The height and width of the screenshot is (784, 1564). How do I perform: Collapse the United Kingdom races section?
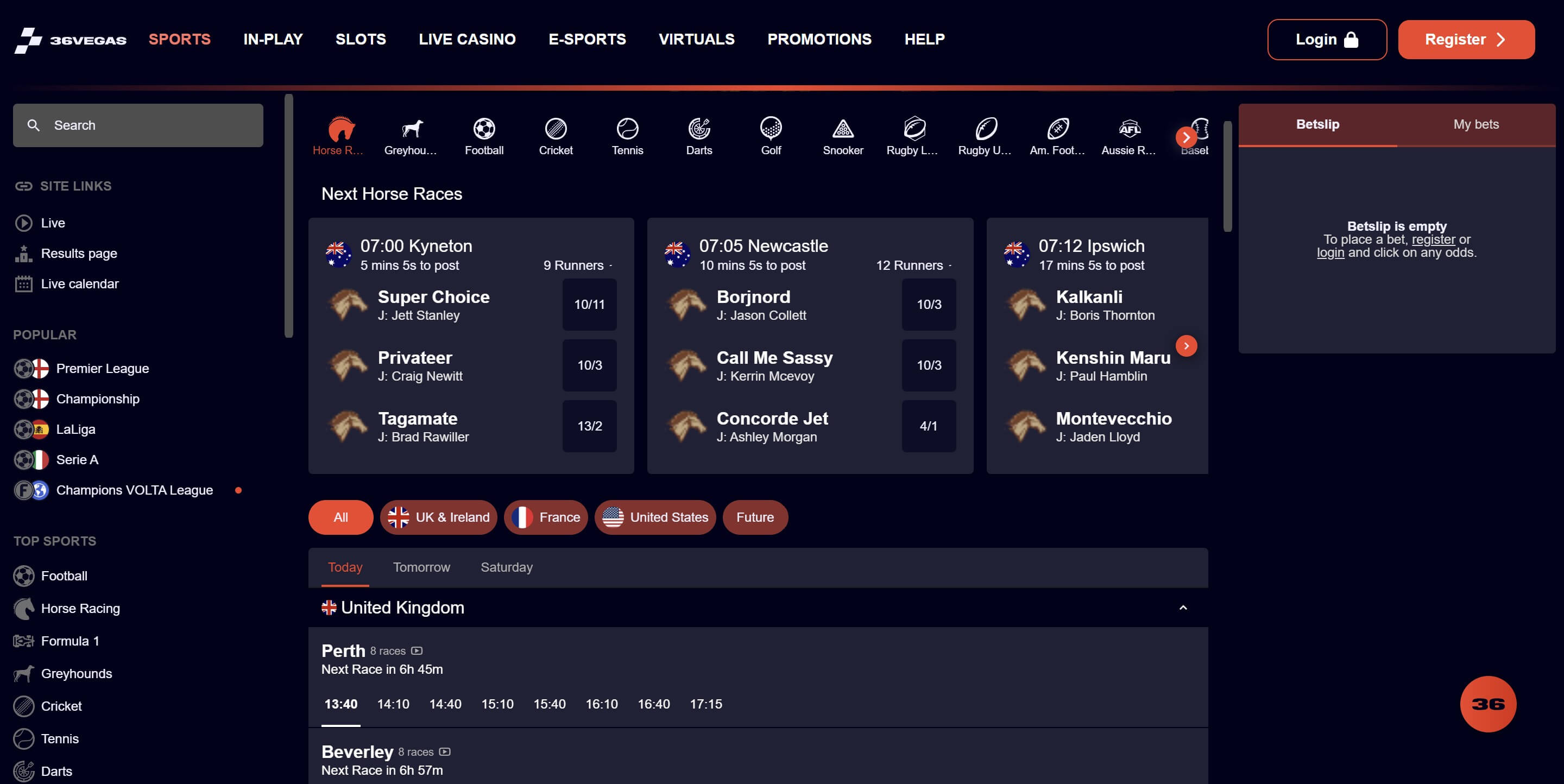click(x=1182, y=608)
